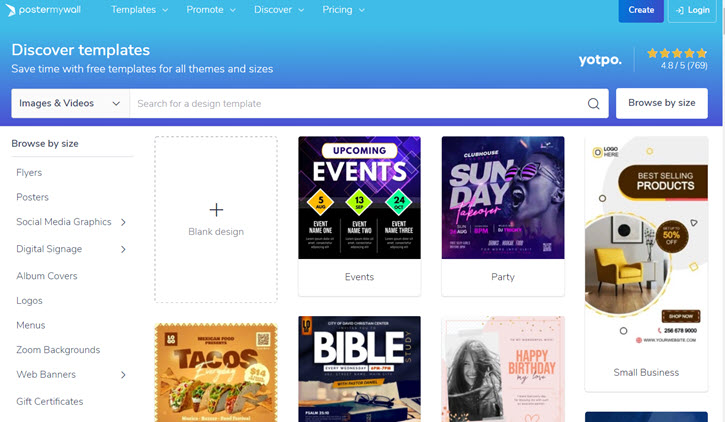Select Flyers in the sidebar
Viewport: 725px width, 422px height.
coord(29,173)
